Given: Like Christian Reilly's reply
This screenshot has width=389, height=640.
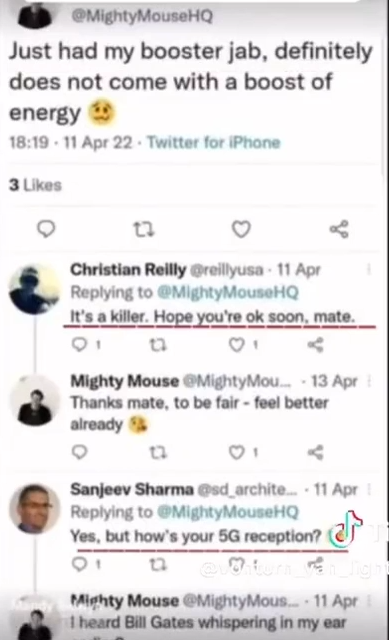Looking at the screenshot, I should point(237,345).
